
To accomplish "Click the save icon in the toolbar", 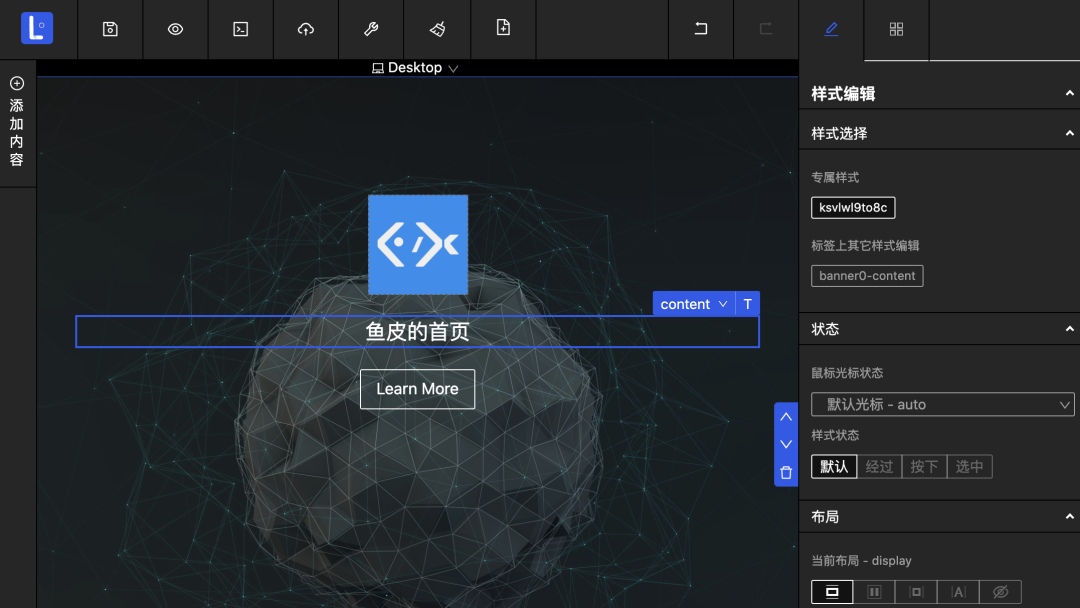I will pos(110,29).
